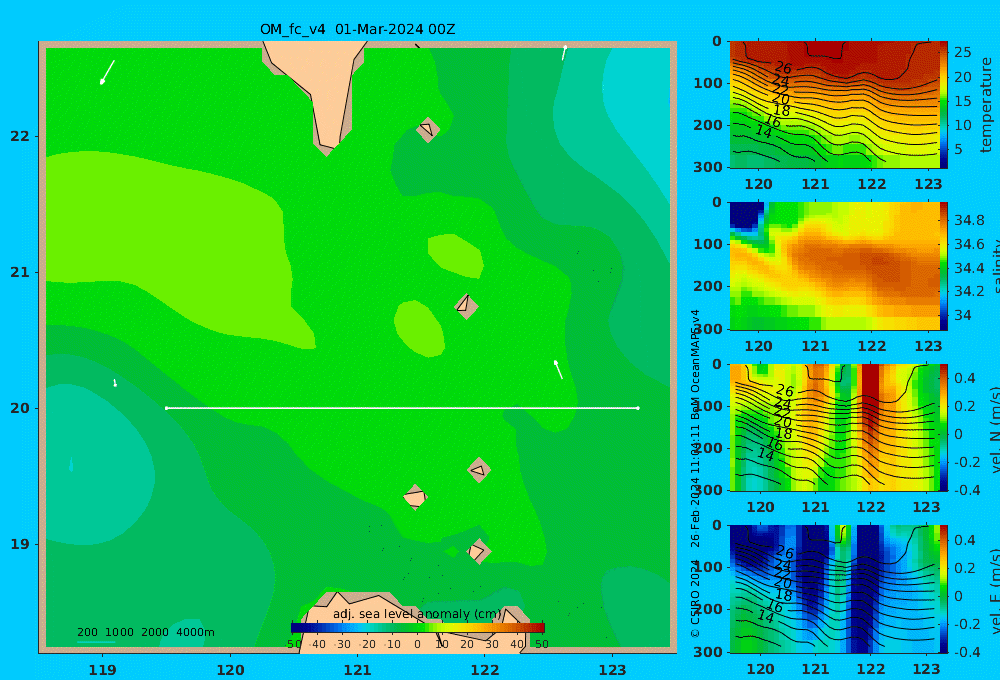Click the title 'OM_fc_v4 01-Mar-2024 00Z'

click(357, 29)
